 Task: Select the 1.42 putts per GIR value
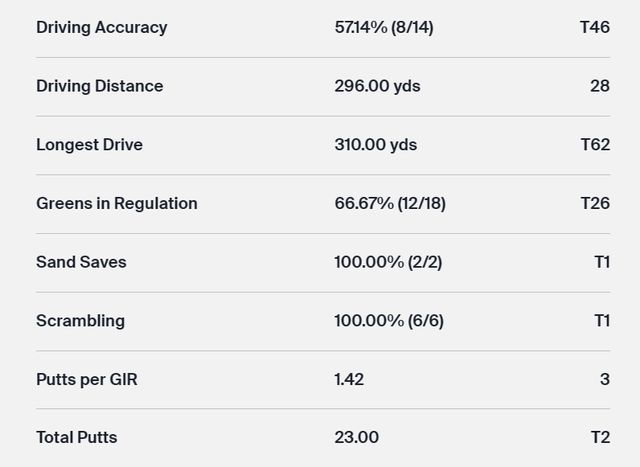pos(349,379)
